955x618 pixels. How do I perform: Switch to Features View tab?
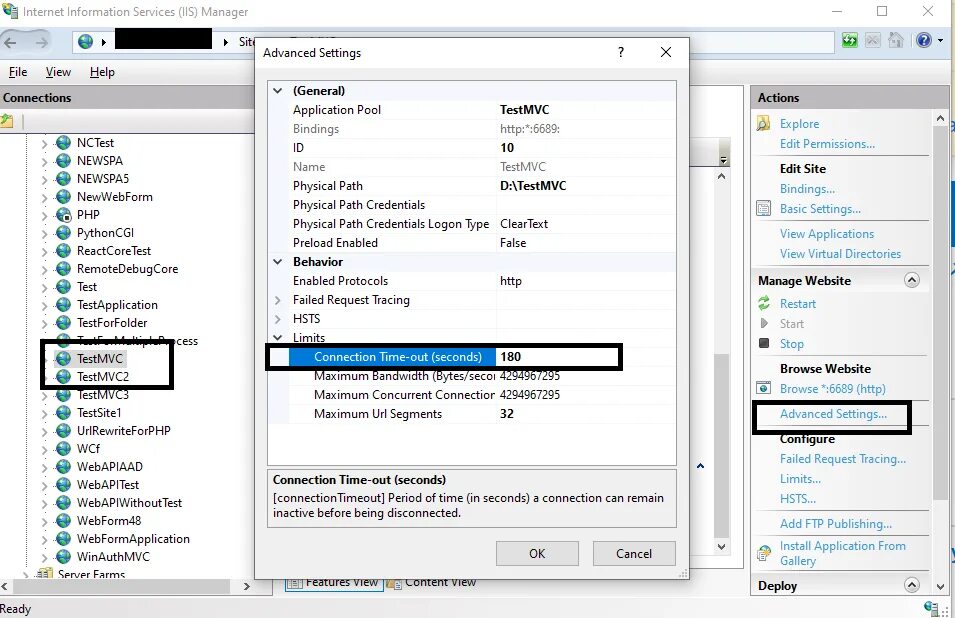point(334,583)
